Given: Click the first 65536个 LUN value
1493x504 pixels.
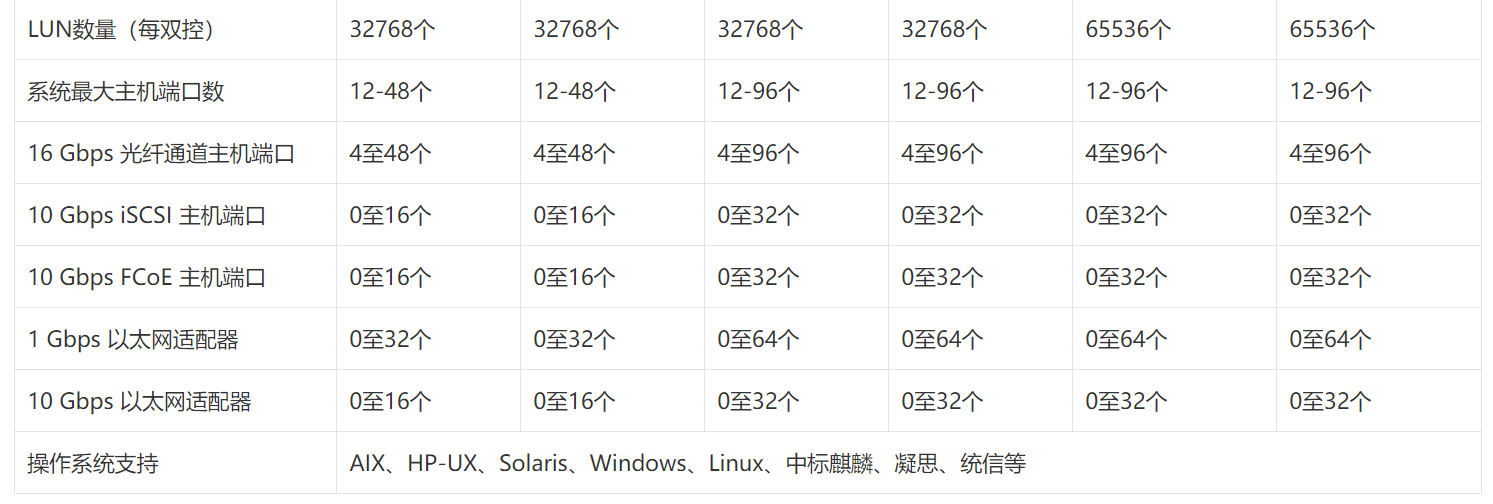Looking at the screenshot, I should pyautogui.click(x=1128, y=29).
